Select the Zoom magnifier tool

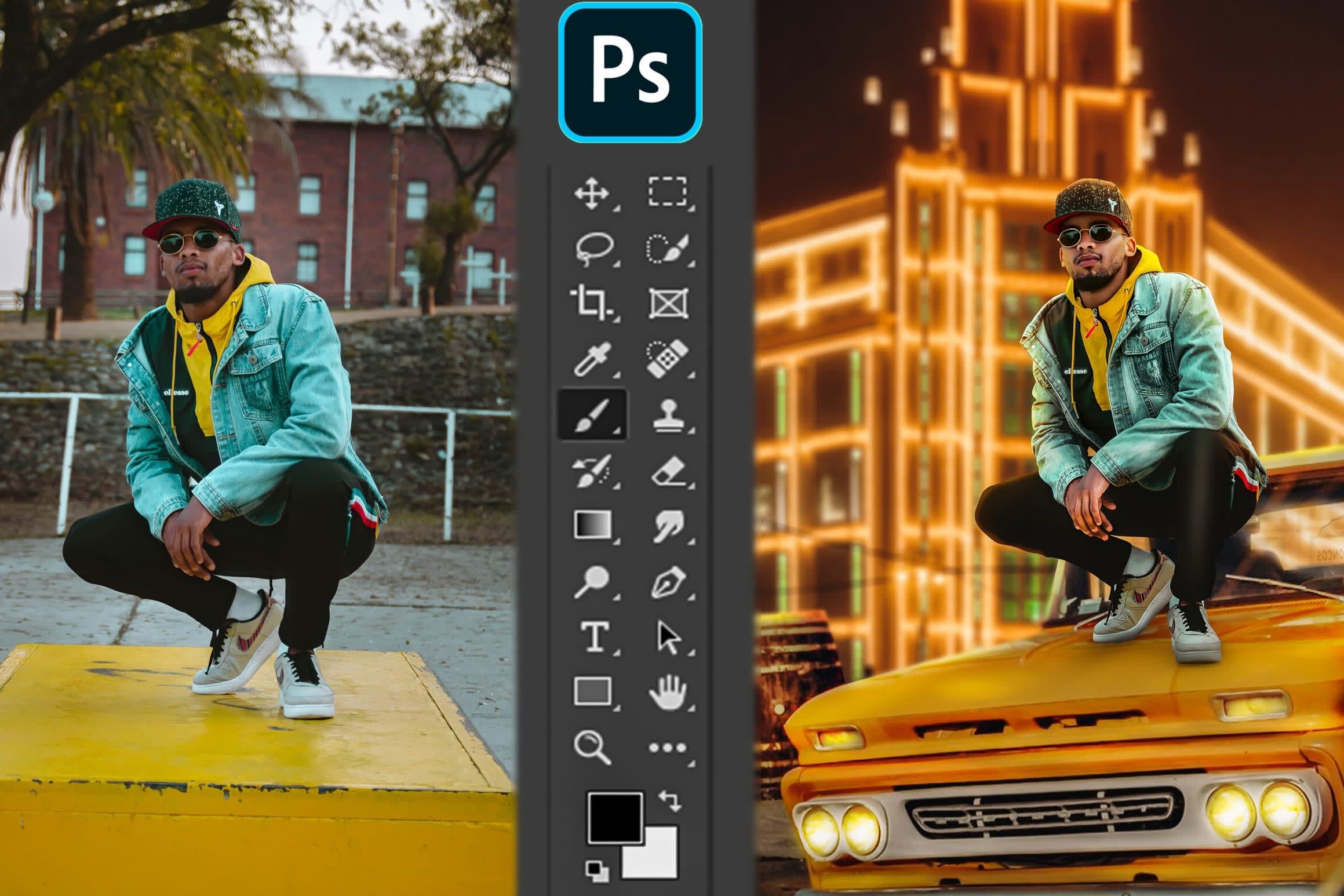[x=592, y=747]
